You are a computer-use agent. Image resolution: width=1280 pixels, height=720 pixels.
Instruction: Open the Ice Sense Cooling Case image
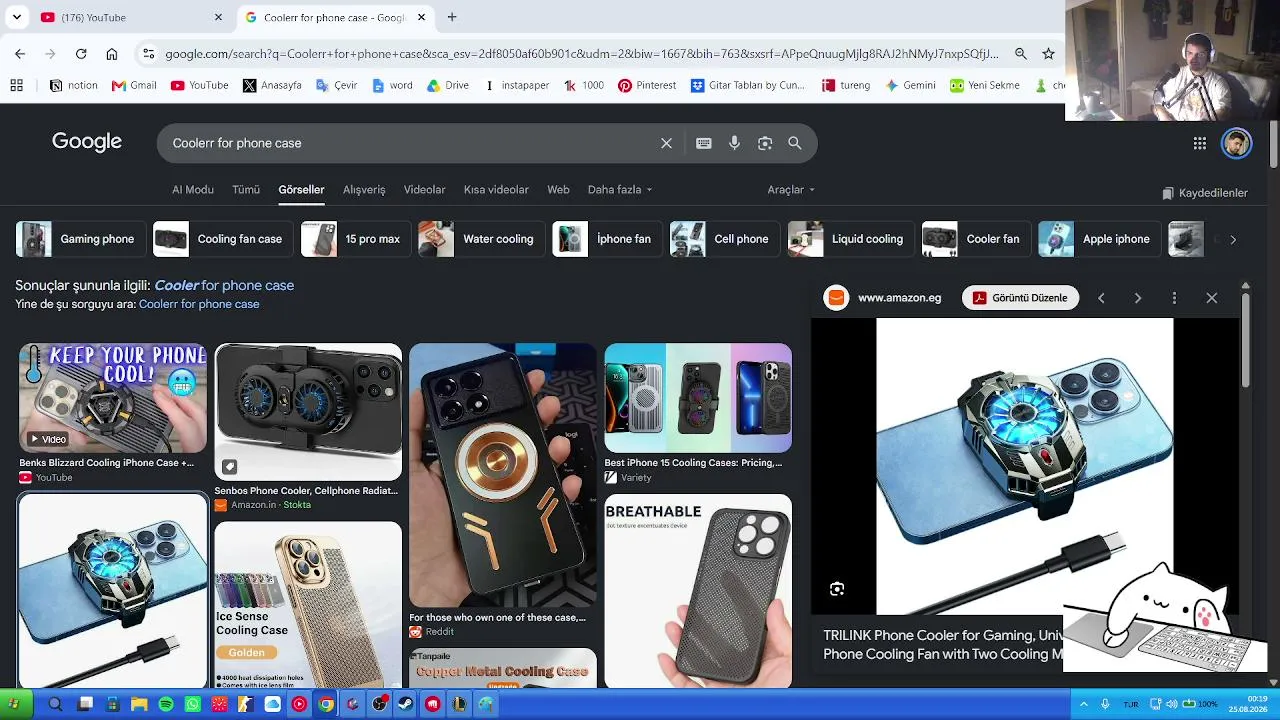(x=308, y=605)
